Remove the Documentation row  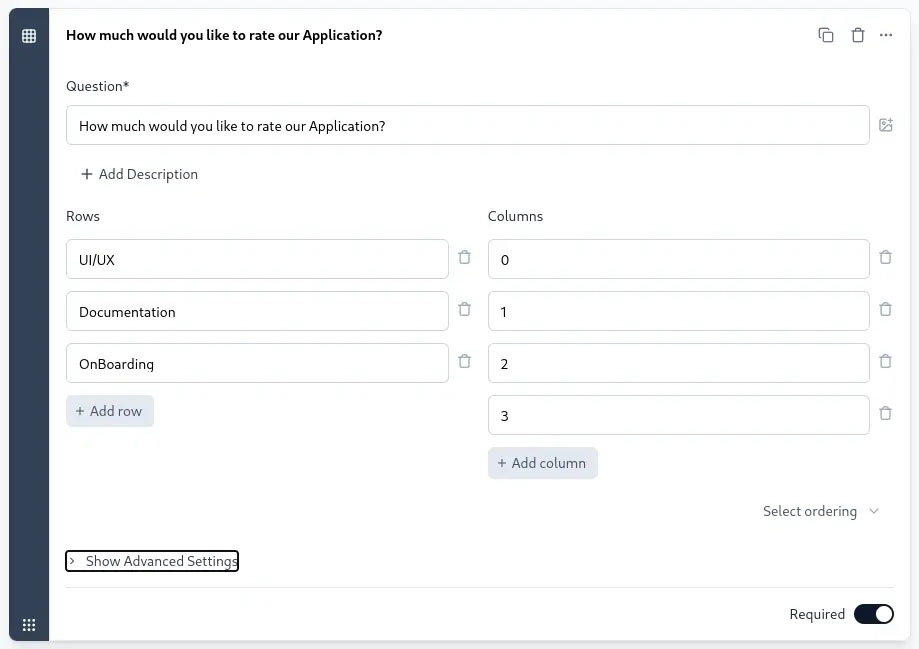pyautogui.click(x=464, y=309)
